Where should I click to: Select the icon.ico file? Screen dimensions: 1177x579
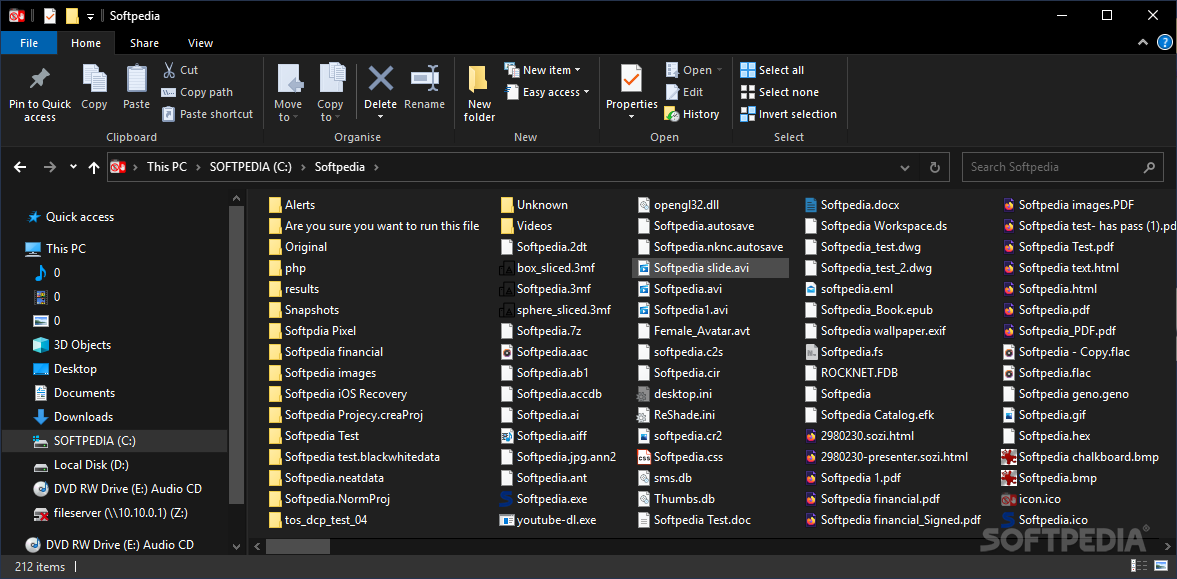click(x=1031, y=499)
